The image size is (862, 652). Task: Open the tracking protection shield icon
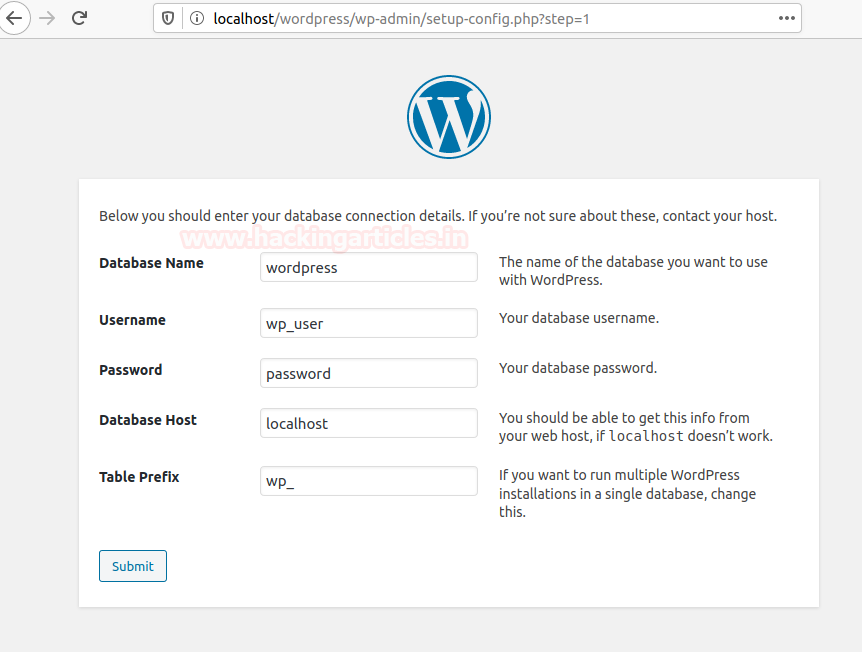pyautogui.click(x=168, y=19)
